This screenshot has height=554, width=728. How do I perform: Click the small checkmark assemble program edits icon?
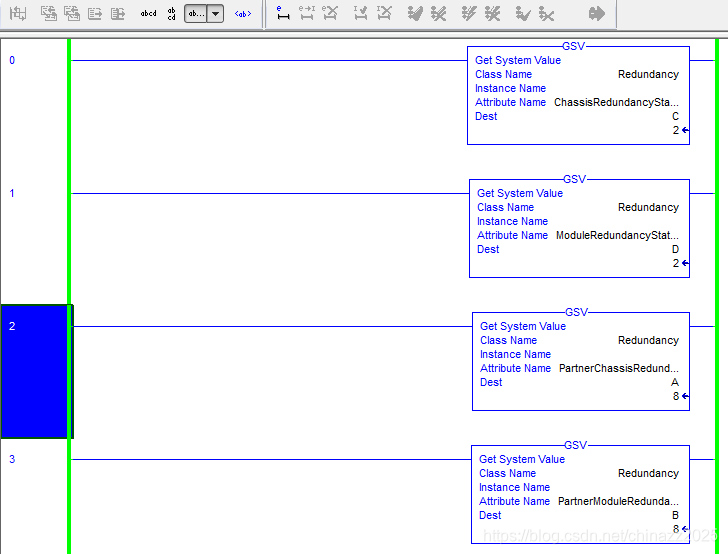pyautogui.click(x=523, y=13)
